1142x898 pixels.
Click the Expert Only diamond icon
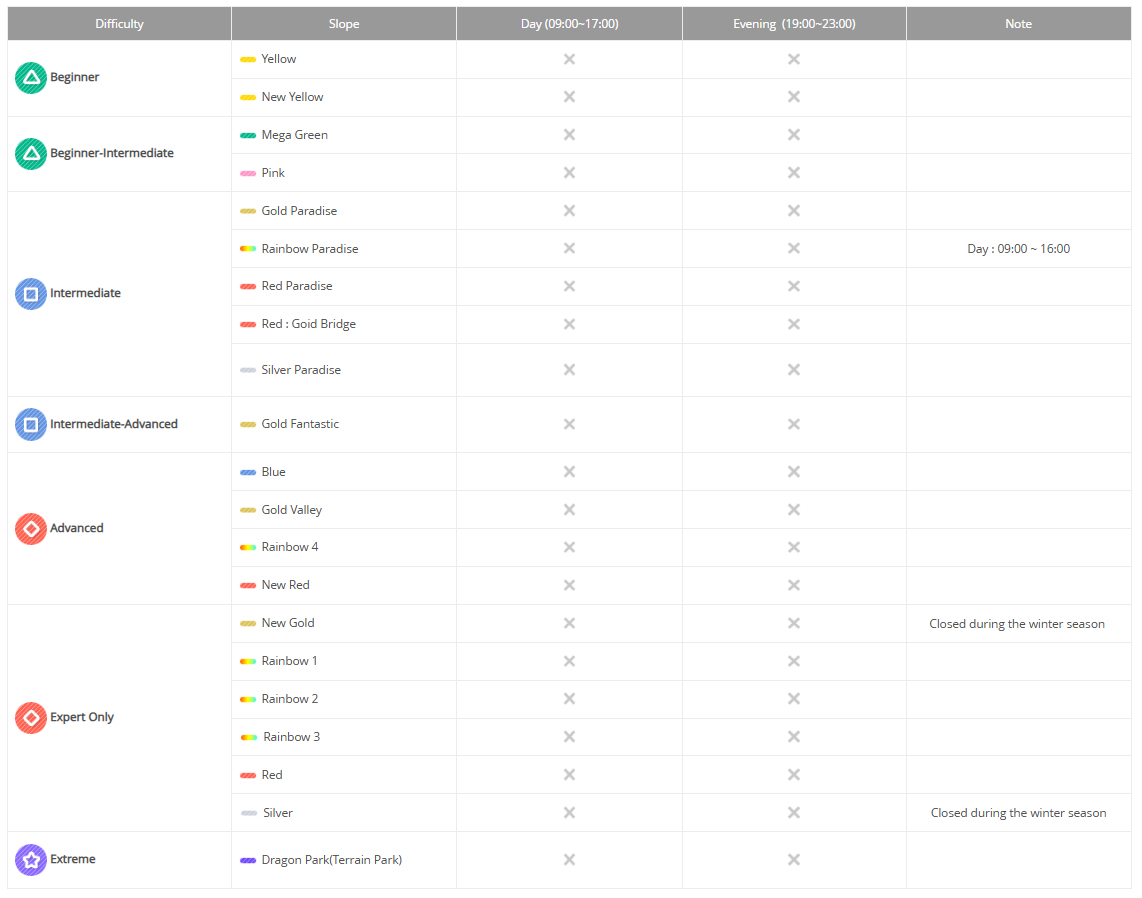31,718
